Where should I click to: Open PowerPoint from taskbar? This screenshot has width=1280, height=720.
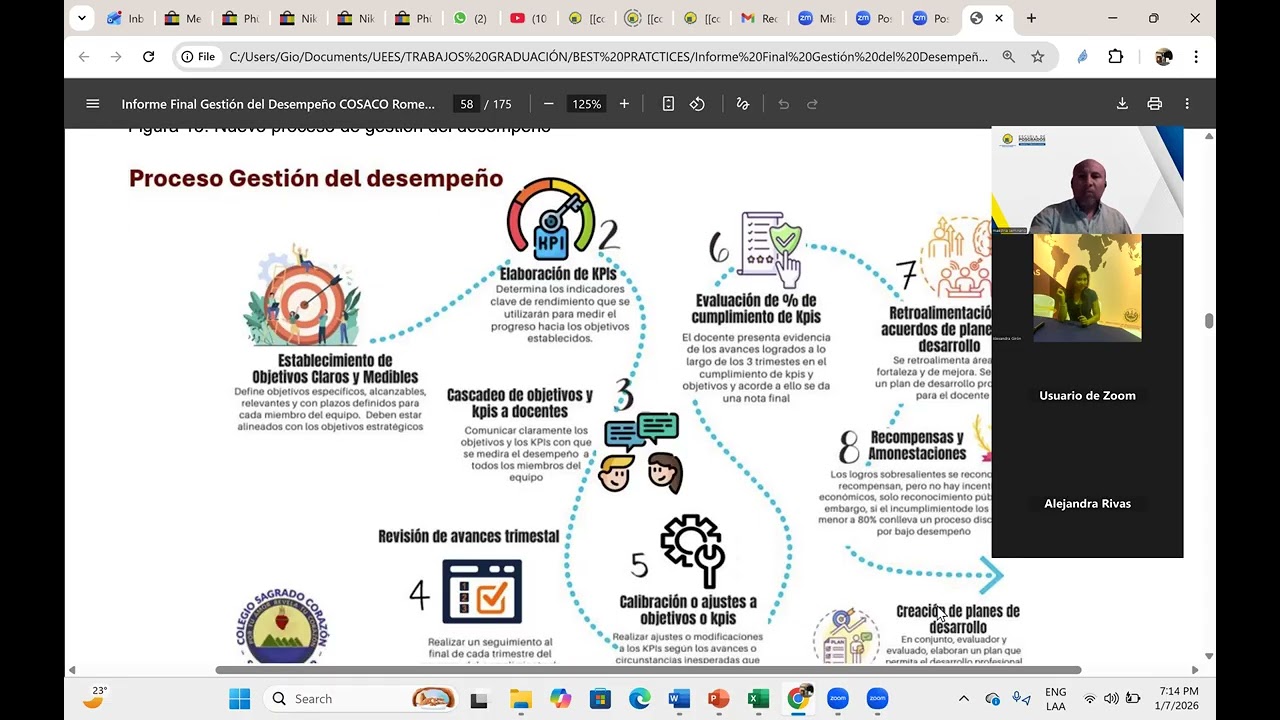point(719,699)
